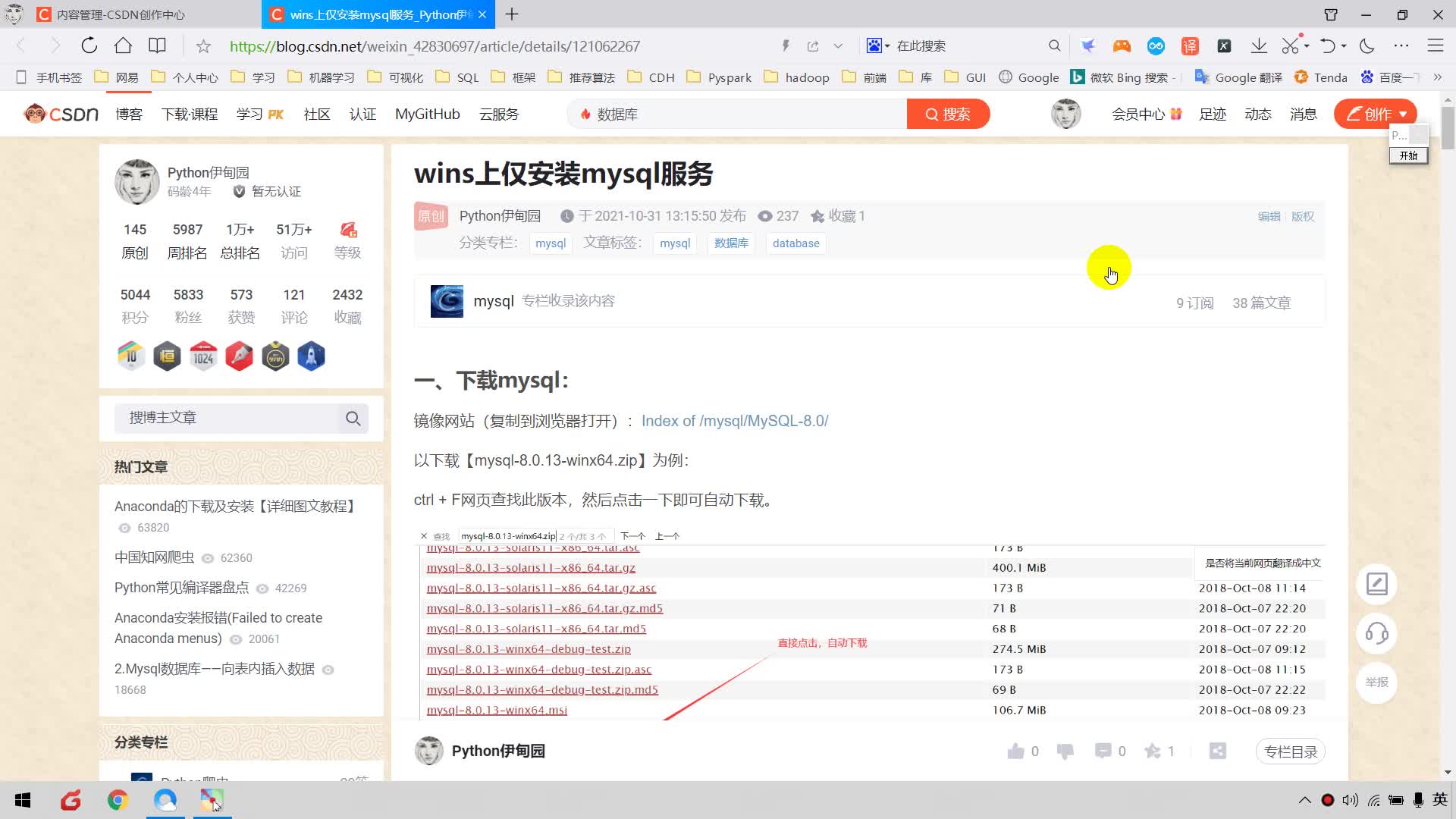Open the Windows Start button

(23, 800)
